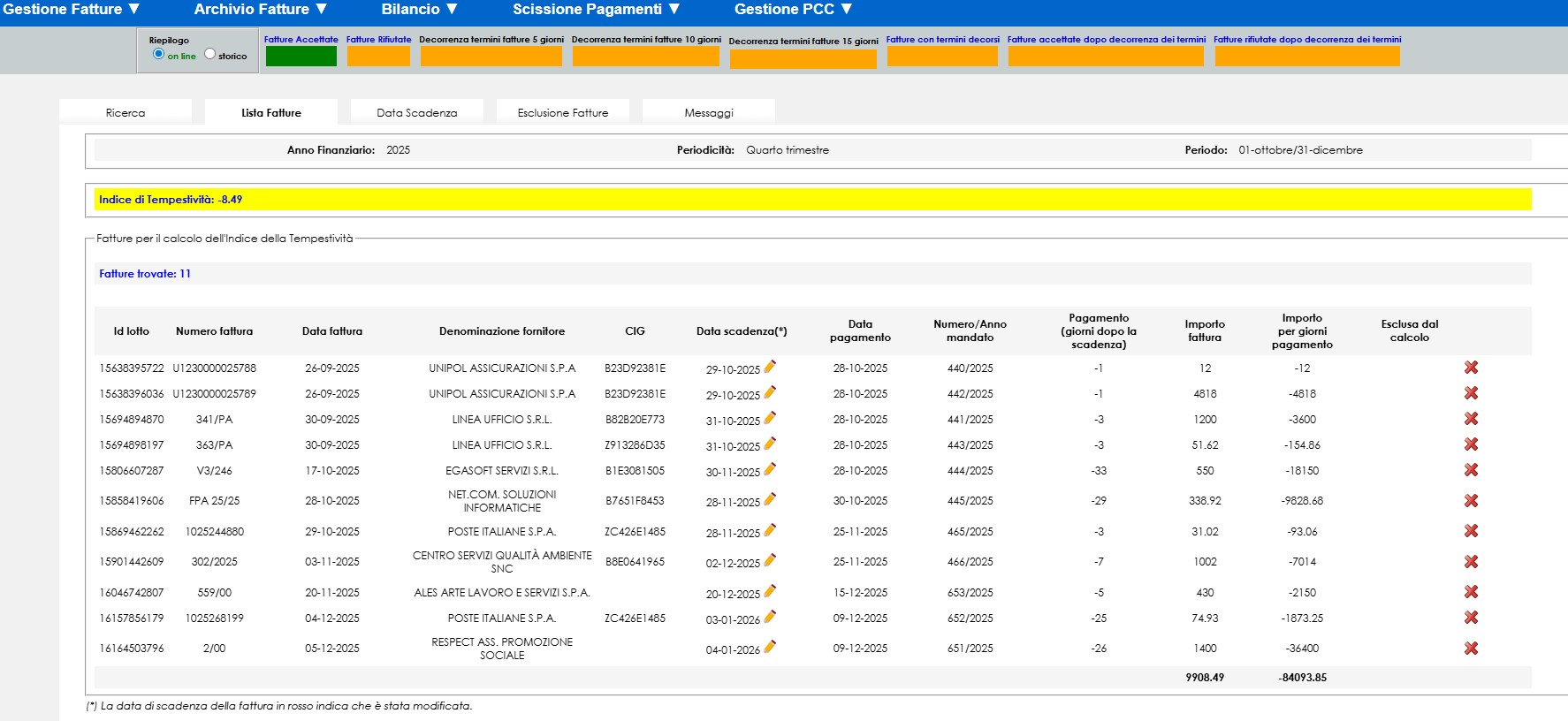Viewport: 1568px width, 721px height.
Task: Edit due date for invoice FPA 25/25
Action: [x=770, y=499]
